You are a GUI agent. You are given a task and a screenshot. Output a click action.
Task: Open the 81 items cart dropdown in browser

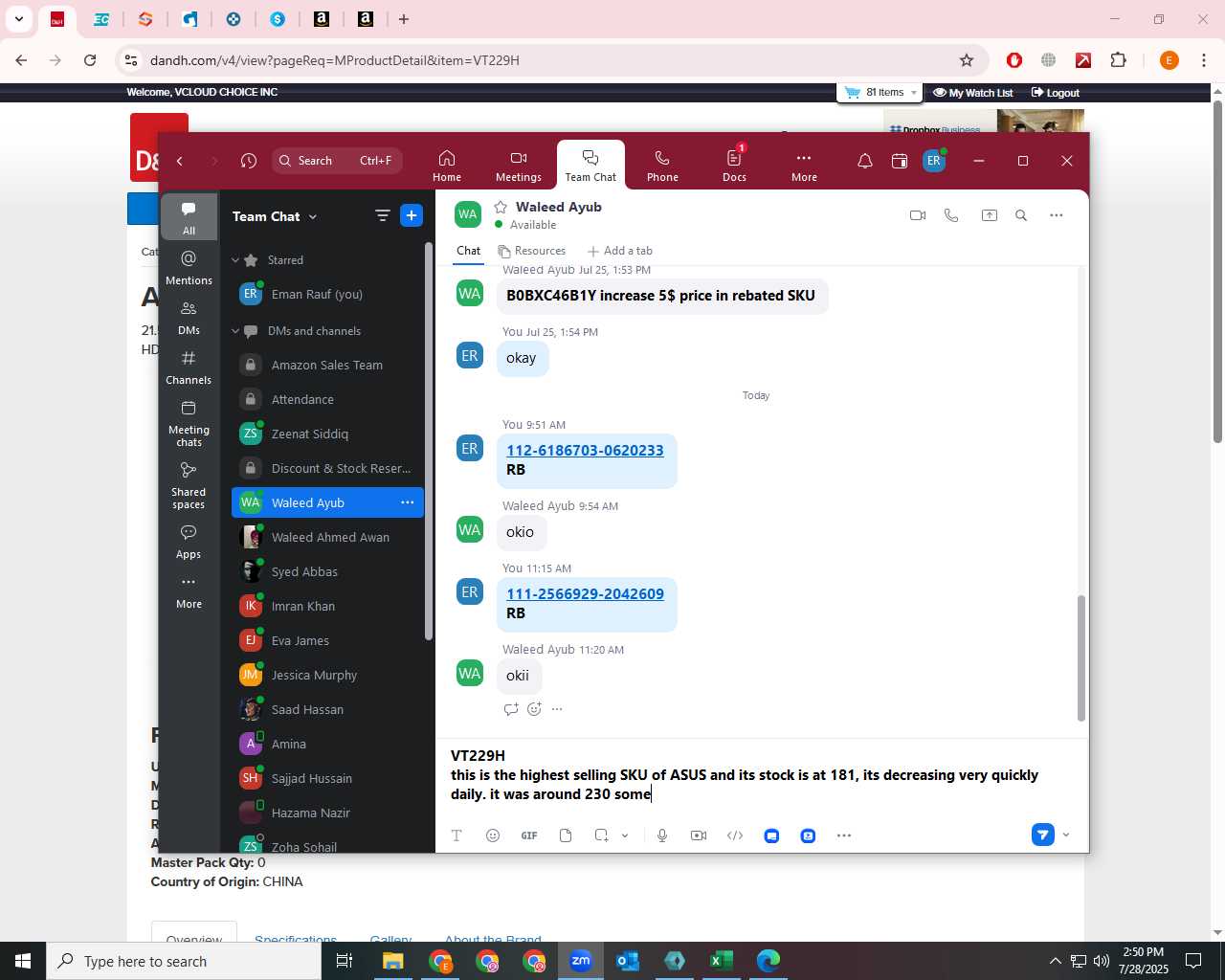point(880,93)
